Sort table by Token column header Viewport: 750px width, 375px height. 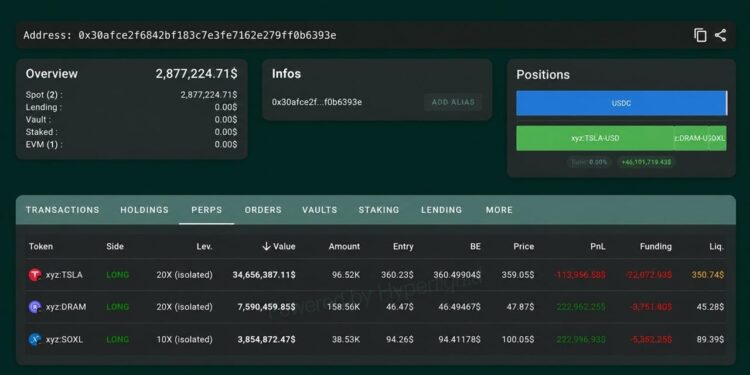(x=41, y=247)
